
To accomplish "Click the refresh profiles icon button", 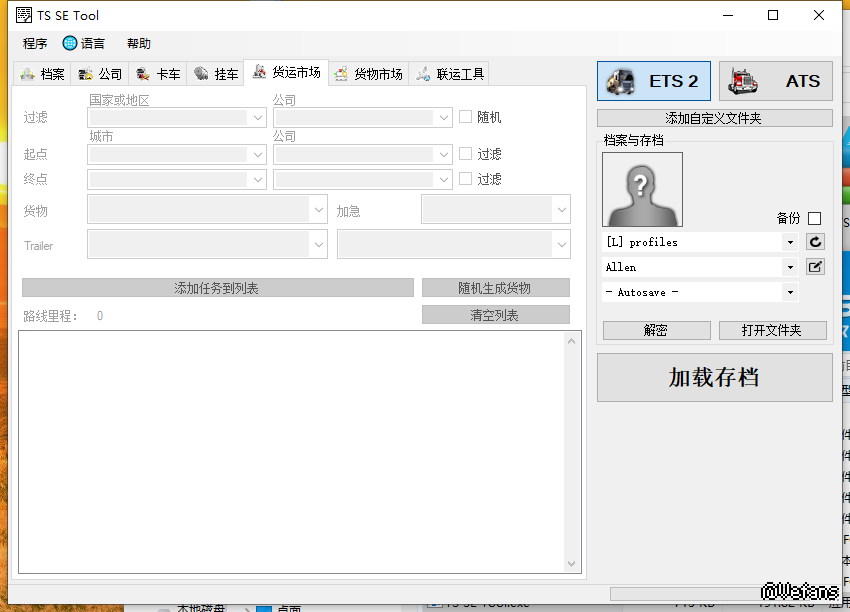I will 815,242.
